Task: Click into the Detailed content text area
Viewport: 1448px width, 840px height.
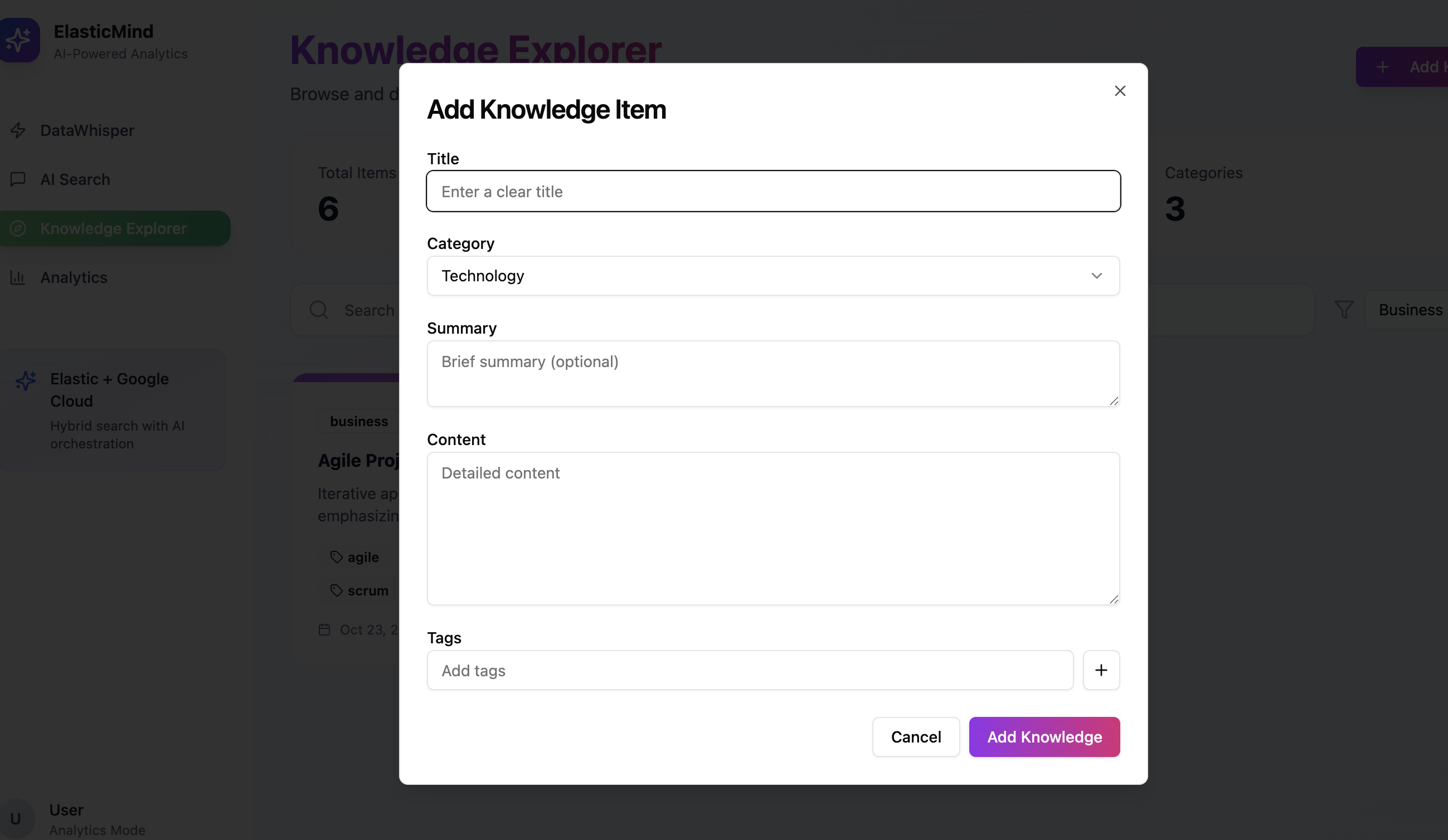Action: pyautogui.click(x=772, y=528)
